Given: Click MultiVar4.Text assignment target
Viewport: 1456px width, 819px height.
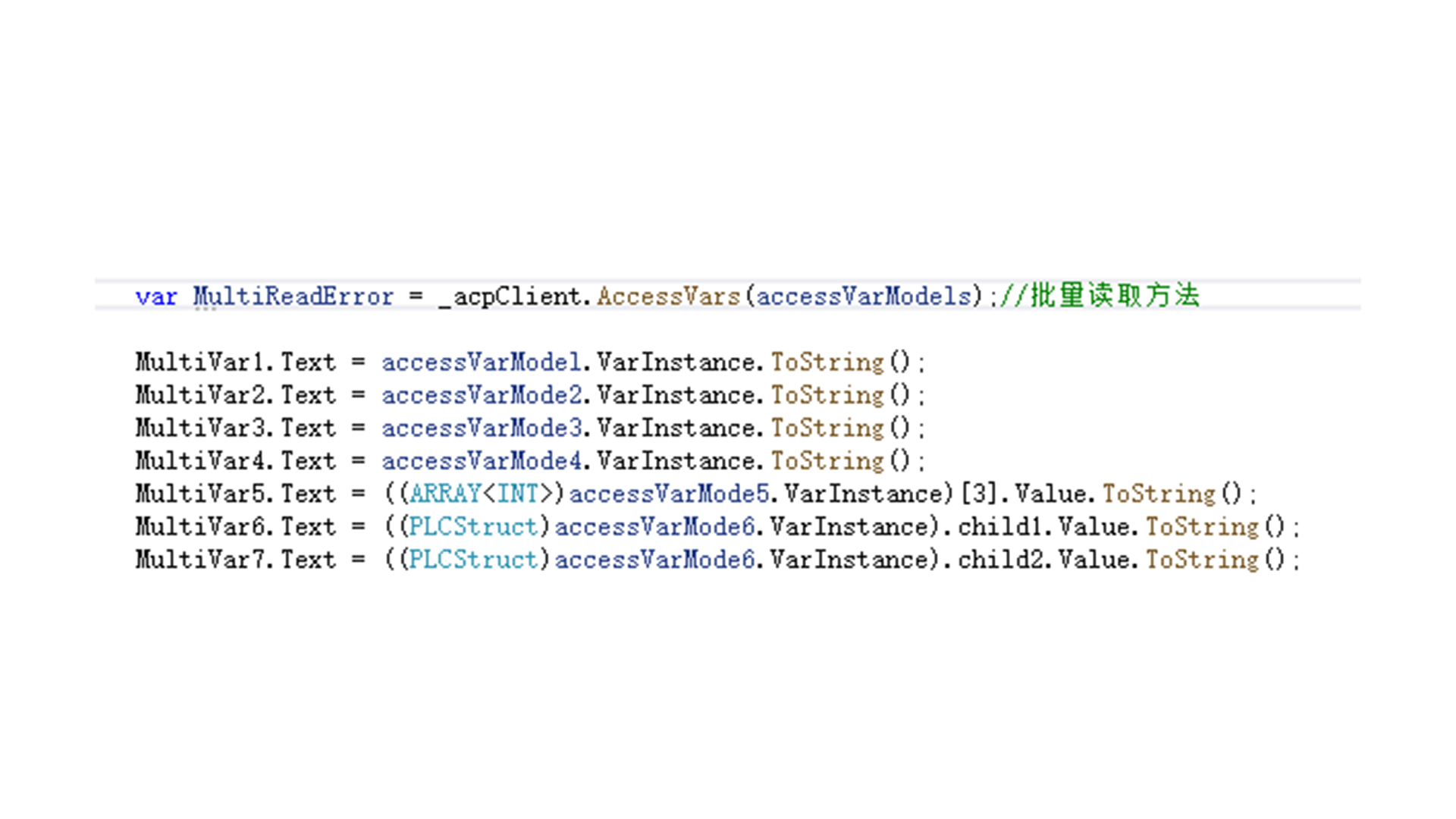Looking at the screenshot, I should click(236, 461).
